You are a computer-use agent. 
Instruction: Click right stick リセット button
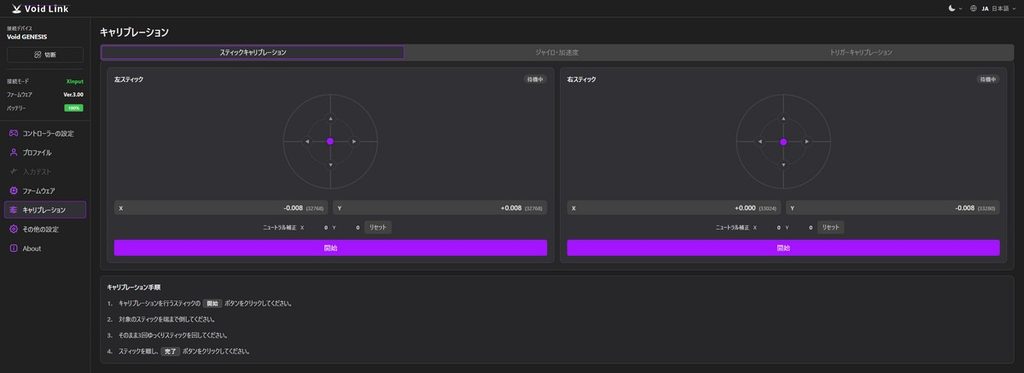pyautogui.click(x=831, y=227)
